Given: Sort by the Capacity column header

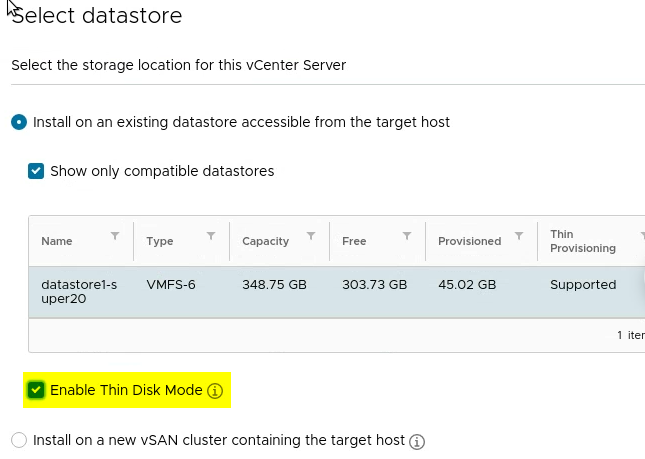Looking at the screenshot, I should pyautogui.click(x=265, y=241).
